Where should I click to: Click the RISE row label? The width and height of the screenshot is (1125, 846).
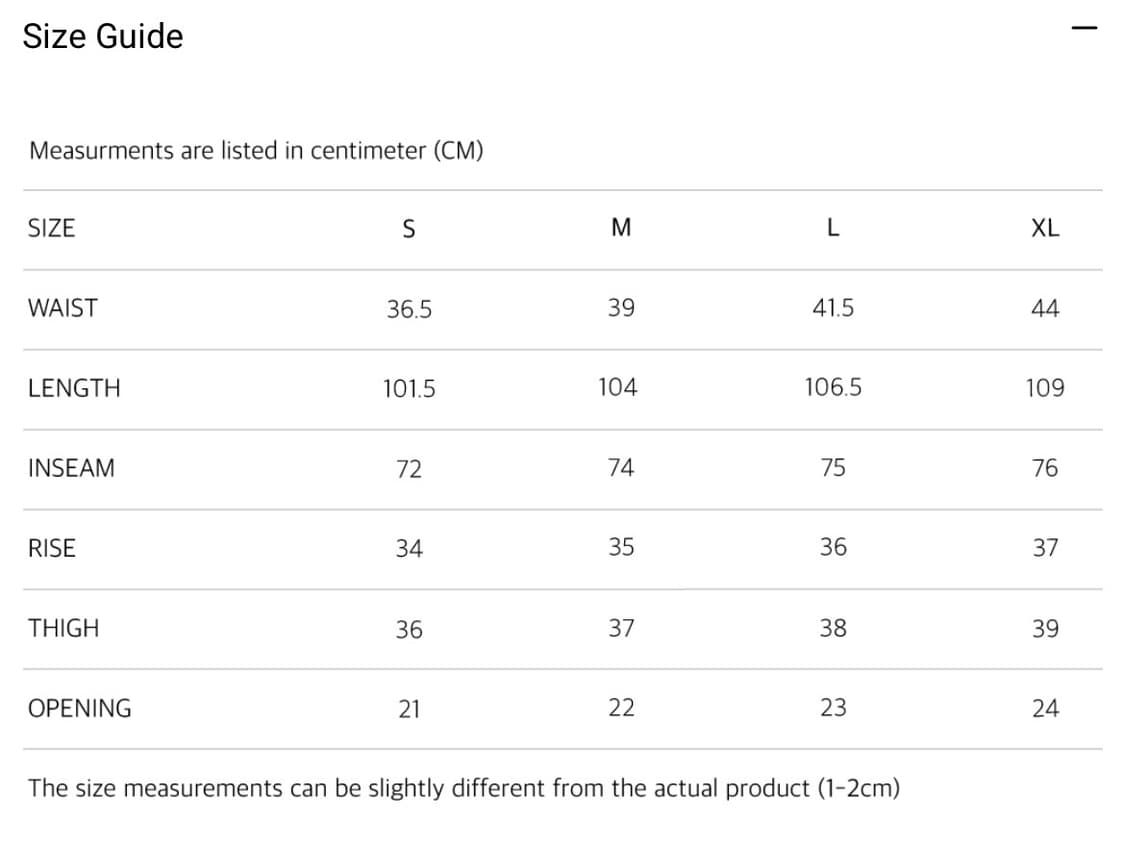(52, 548)
